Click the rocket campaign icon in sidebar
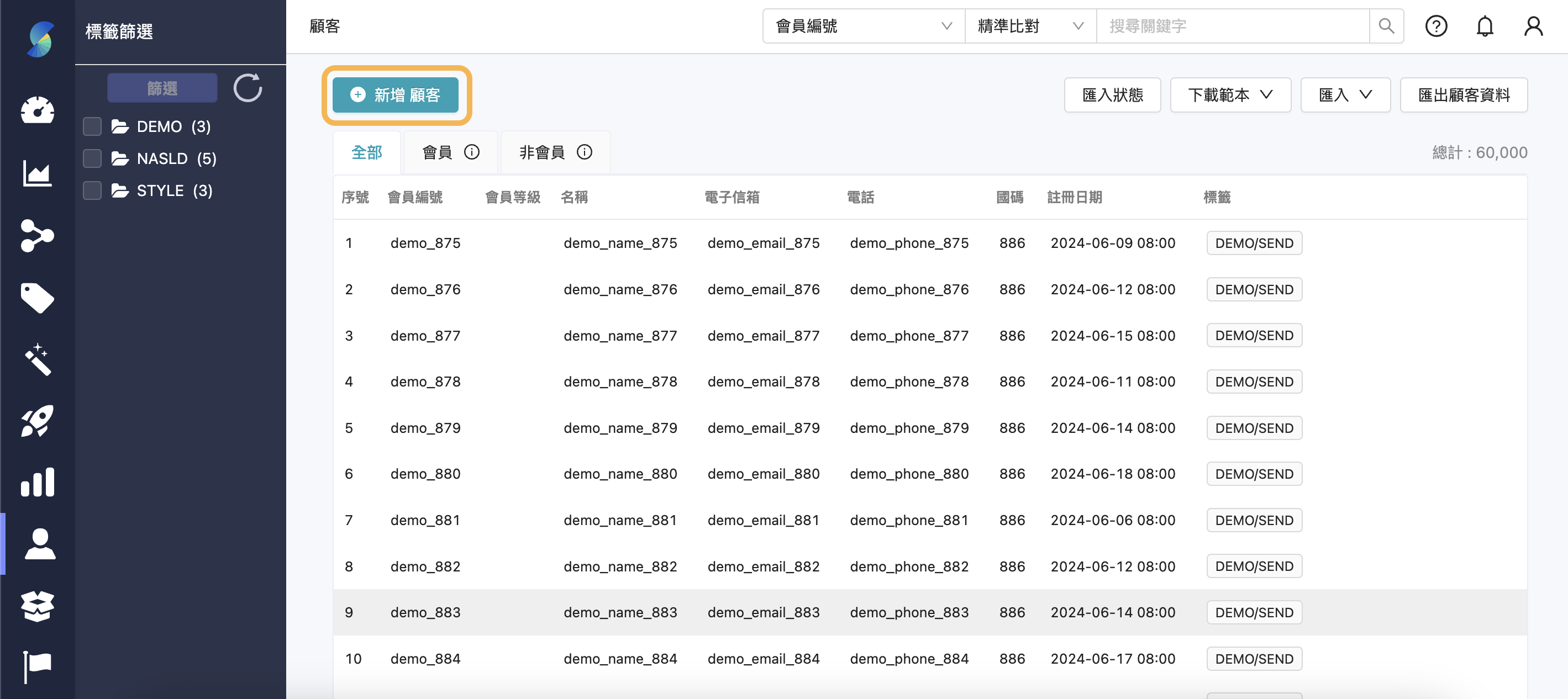1568x699 pixels. click(x=38, y=422)
